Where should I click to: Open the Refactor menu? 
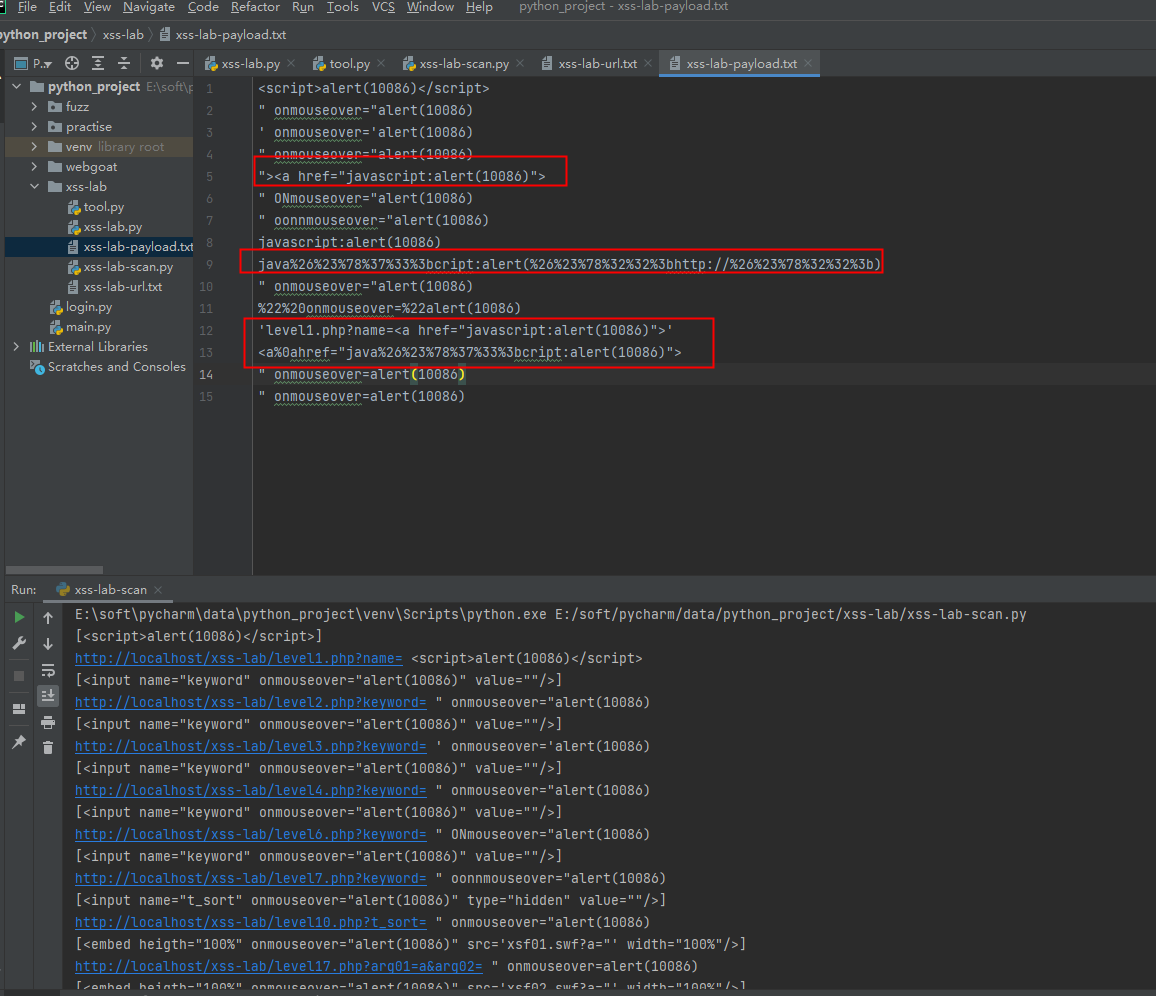255,7
